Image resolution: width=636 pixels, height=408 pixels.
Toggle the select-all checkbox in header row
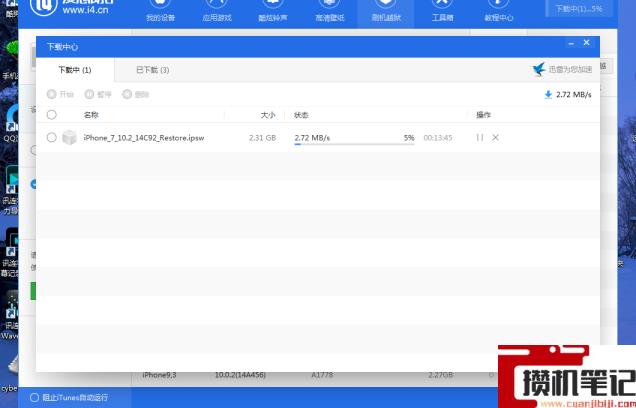52,115
